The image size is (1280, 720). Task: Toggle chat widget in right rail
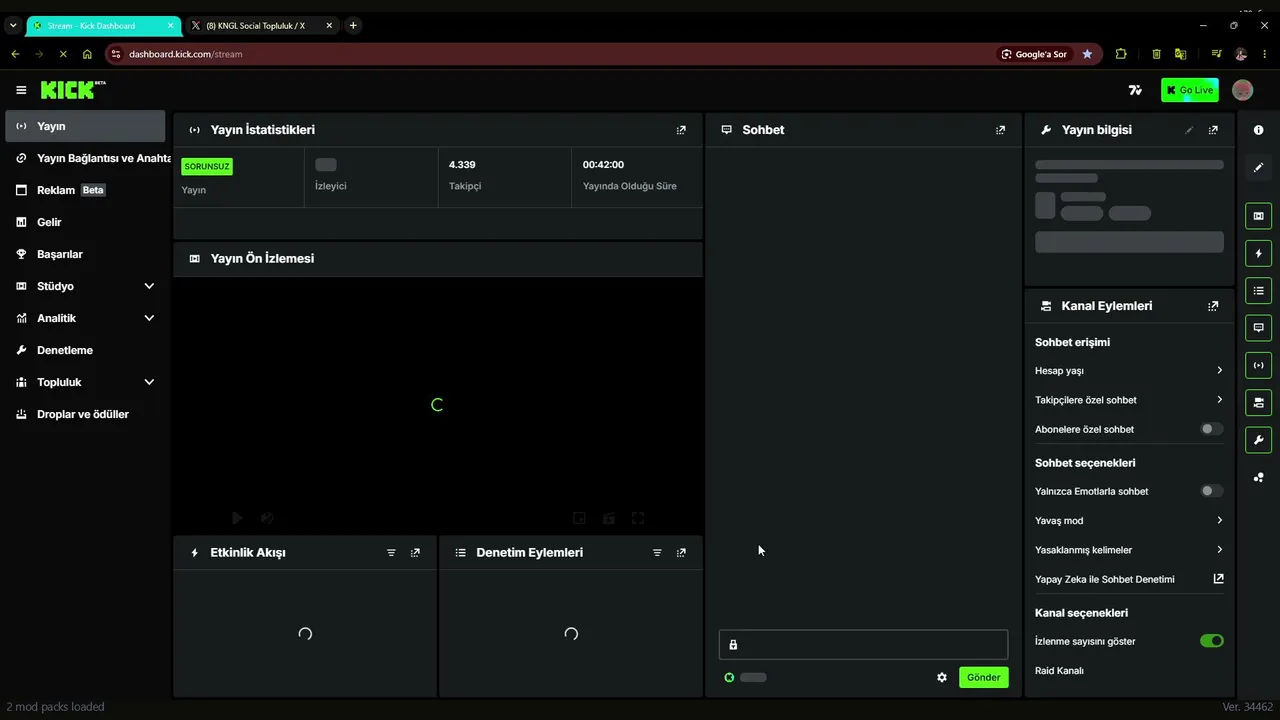[1258, 327]
